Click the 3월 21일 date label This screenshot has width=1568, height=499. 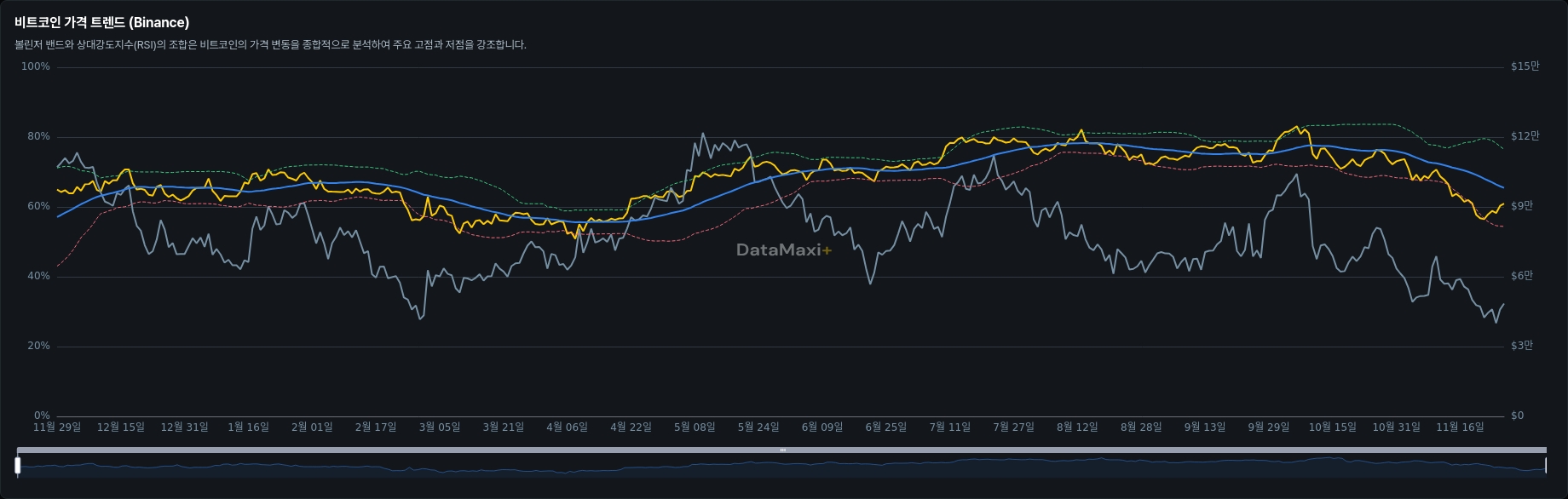tap(504, 427)
